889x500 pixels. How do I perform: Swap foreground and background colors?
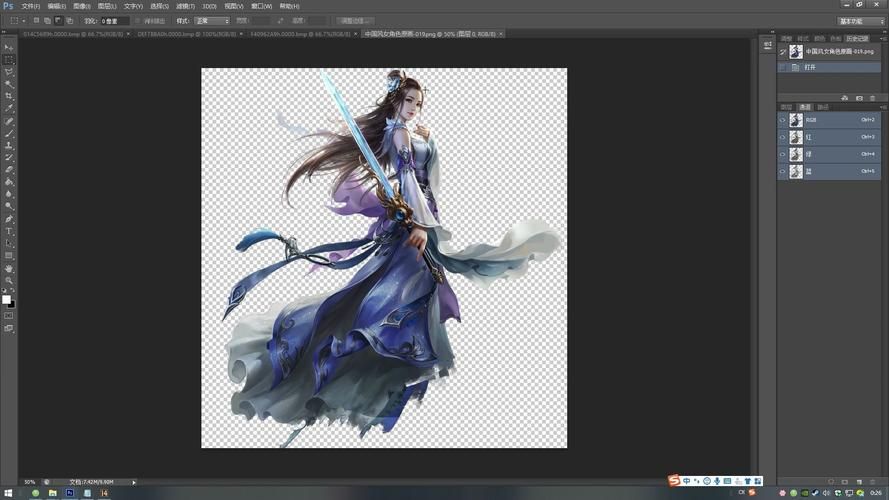click(x=12, y=290)
